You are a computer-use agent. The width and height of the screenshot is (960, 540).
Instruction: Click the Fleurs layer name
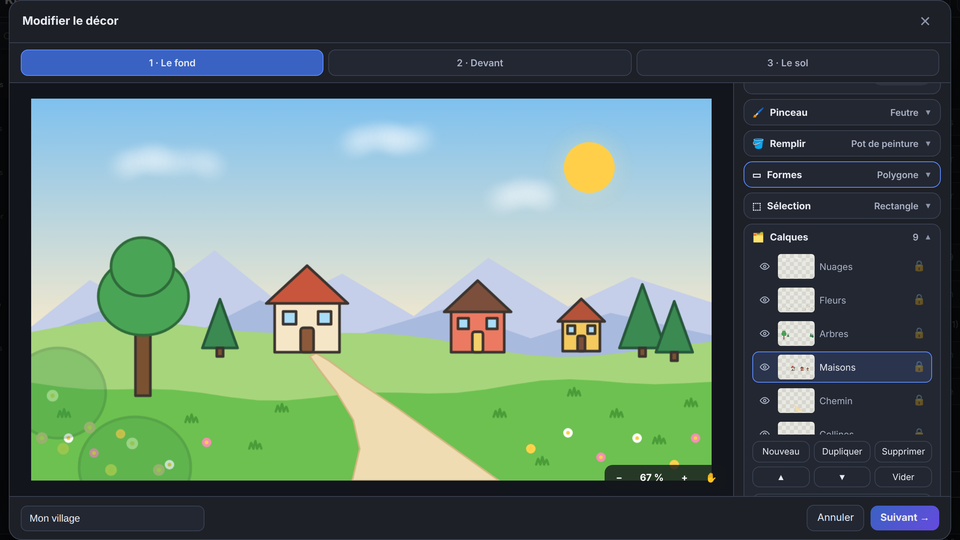[833, 301]
